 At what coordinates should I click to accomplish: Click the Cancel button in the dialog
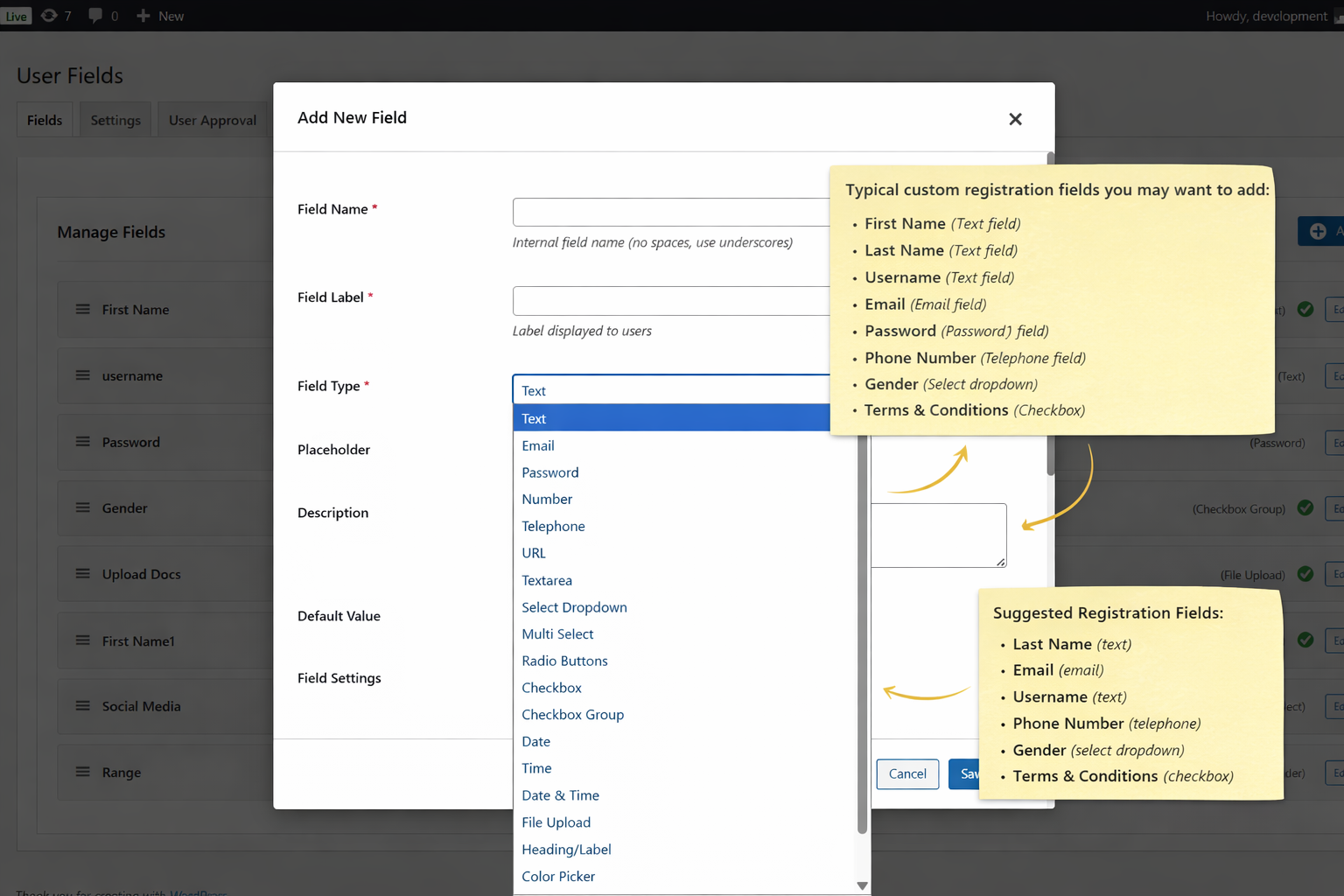click(x=906, y=773)
